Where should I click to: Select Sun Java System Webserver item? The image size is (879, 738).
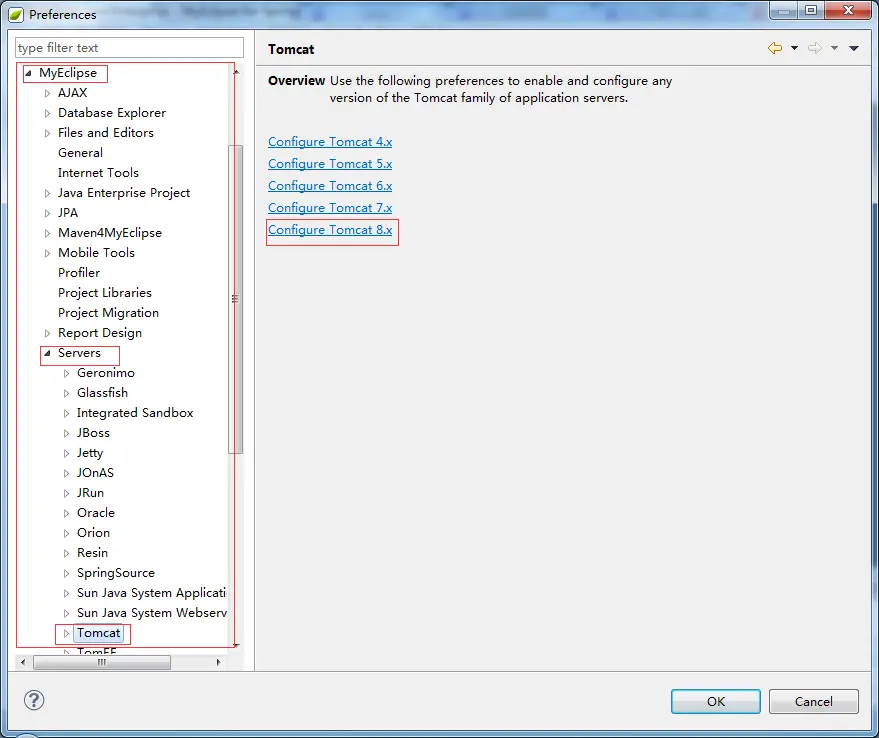(x=152, y=613)
